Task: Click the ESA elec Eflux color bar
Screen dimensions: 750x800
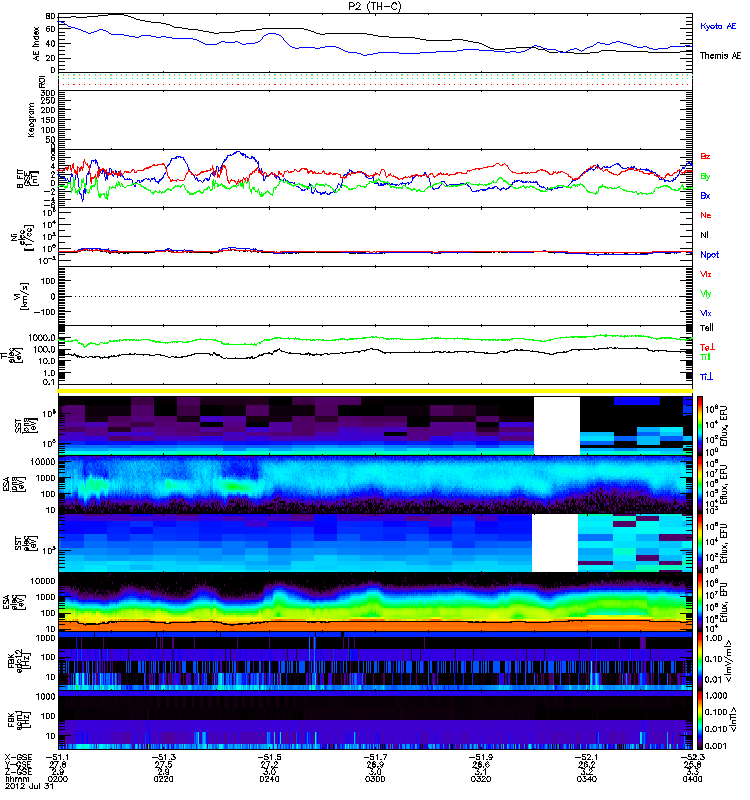Action: [699, 602]
